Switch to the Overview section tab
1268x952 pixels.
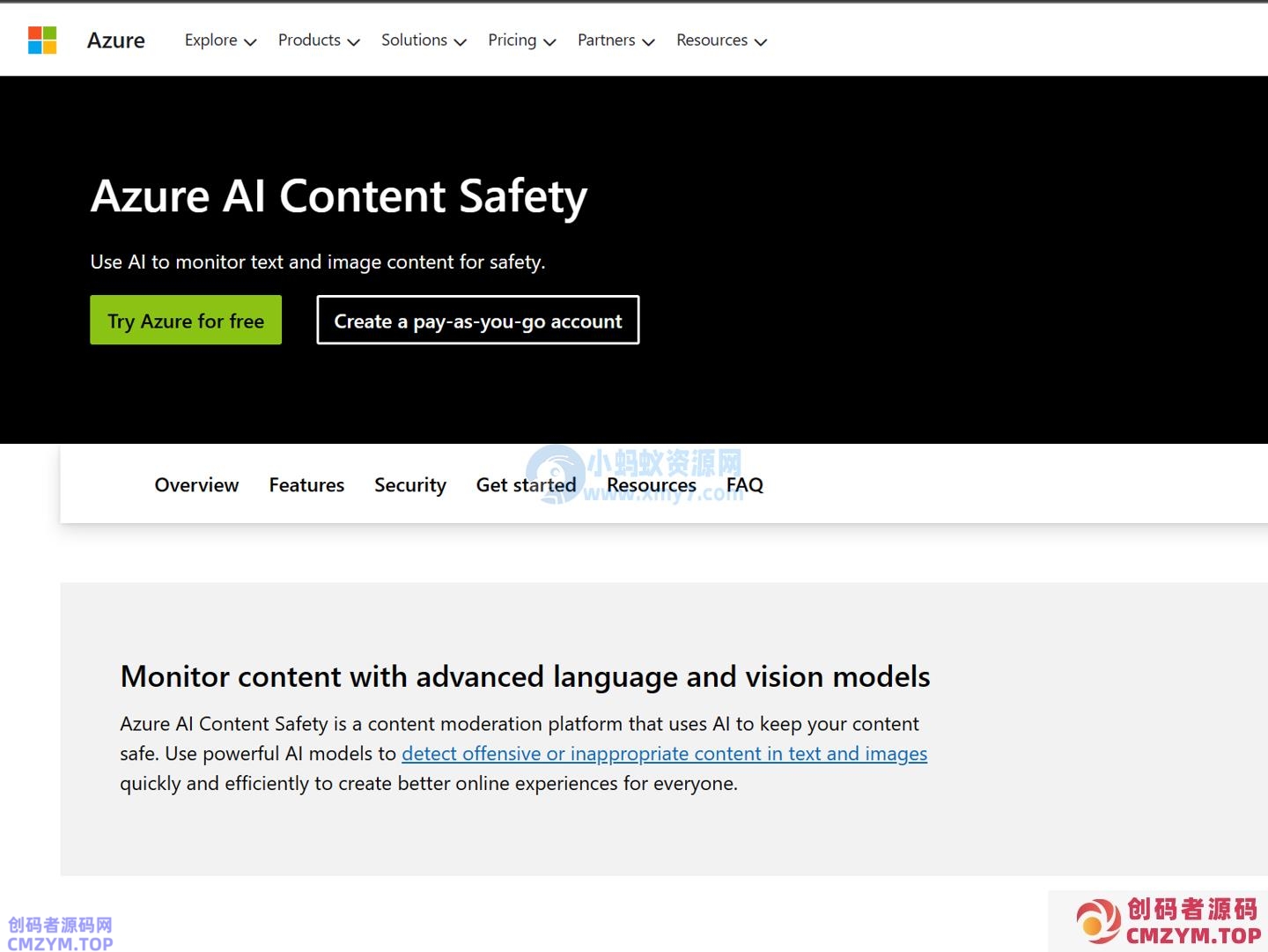pos(196,485)
